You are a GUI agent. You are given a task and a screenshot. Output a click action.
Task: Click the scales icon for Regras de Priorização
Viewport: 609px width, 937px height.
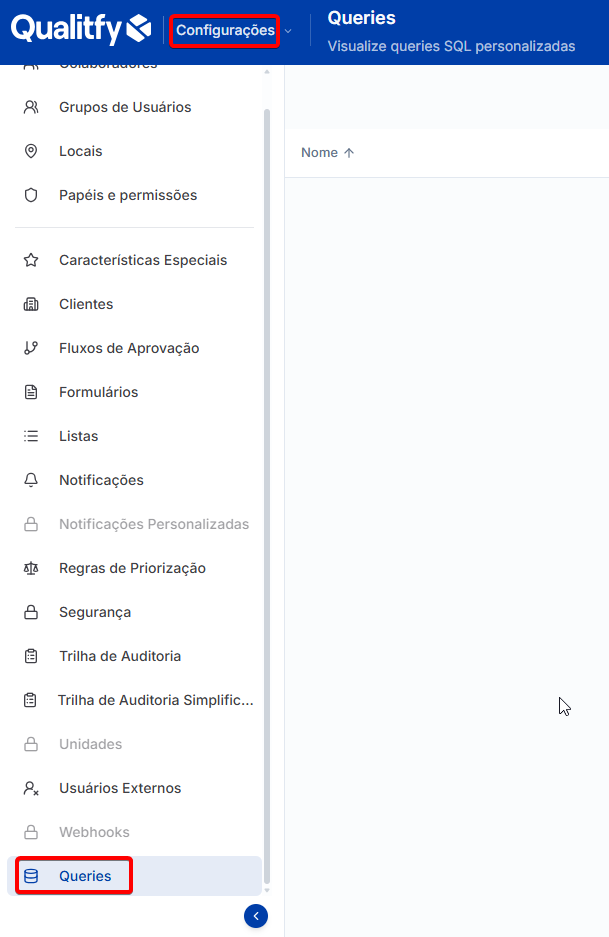click(x=31, y=568)
